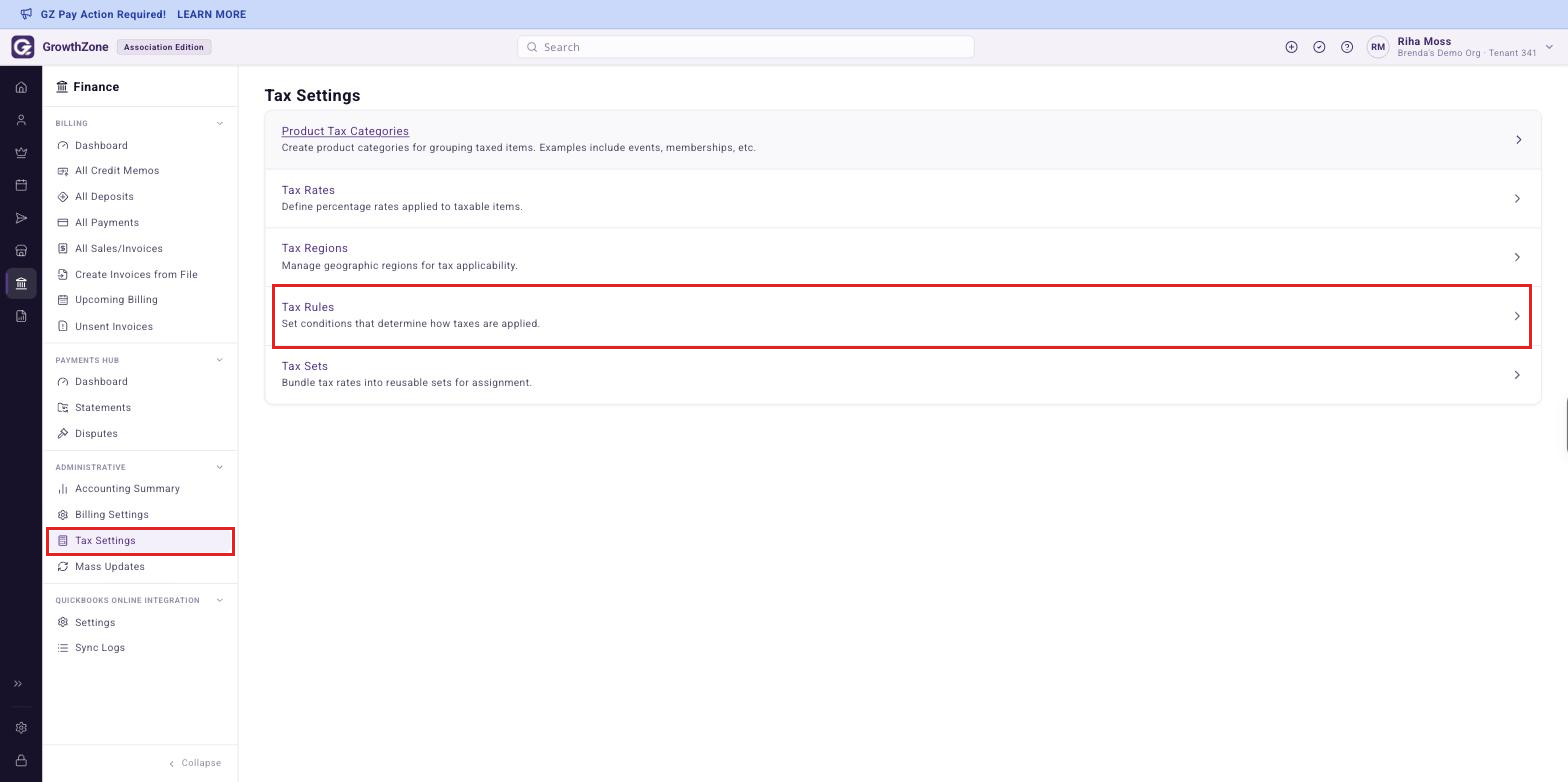
Task: Open All Credit Memos in sidebar
Action: click(x=117, y=171)
